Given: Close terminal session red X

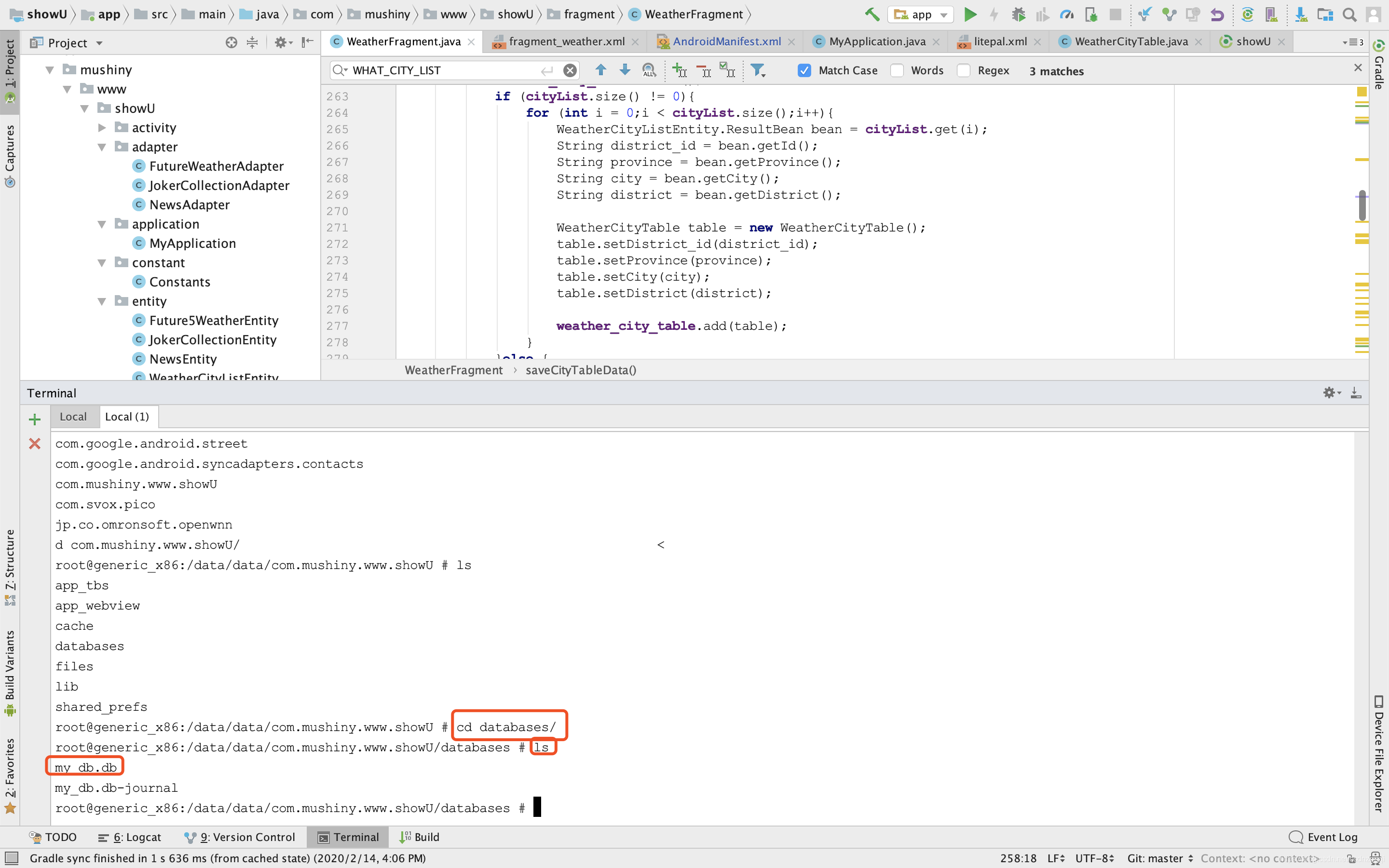Looking at the screenshot, I should (34, 444).
